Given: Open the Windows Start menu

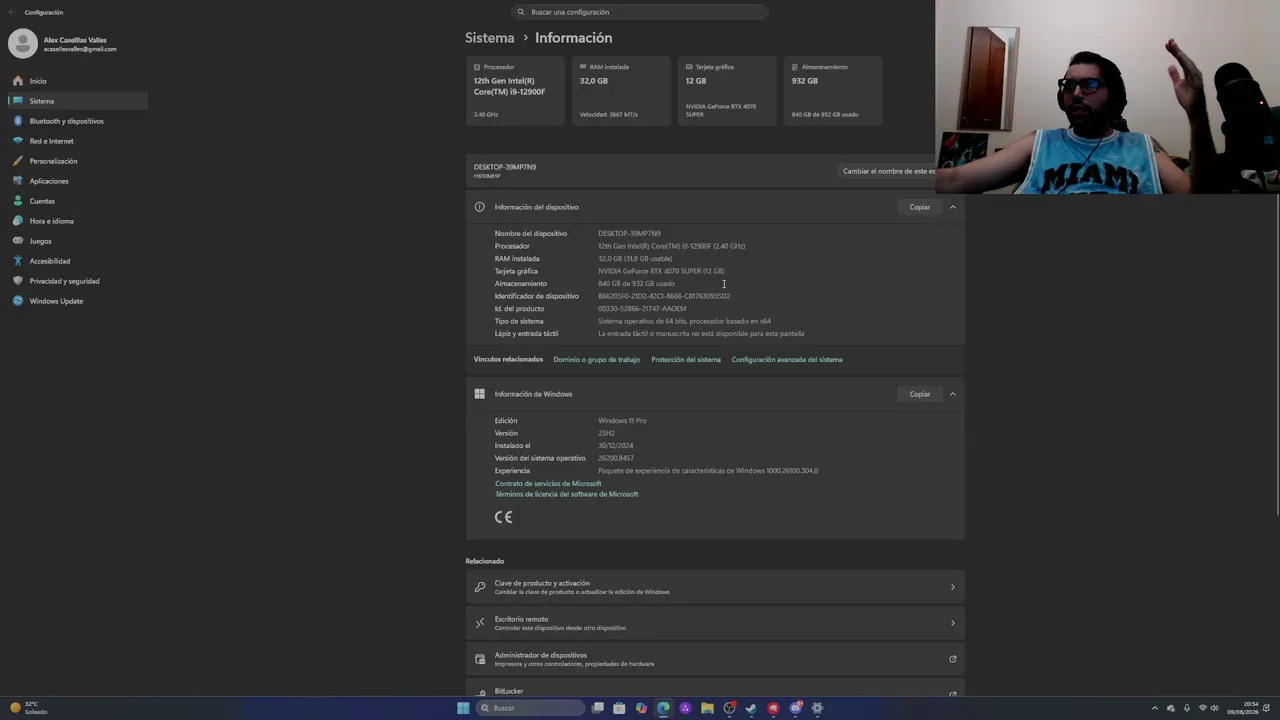Looking at the screenshot, I should [x=463, y=708].
